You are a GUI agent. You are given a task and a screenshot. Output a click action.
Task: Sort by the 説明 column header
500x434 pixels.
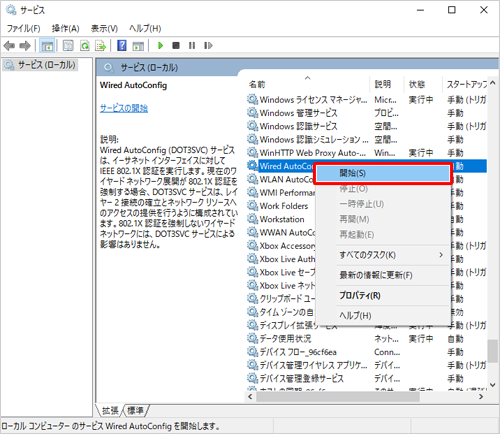387,84
